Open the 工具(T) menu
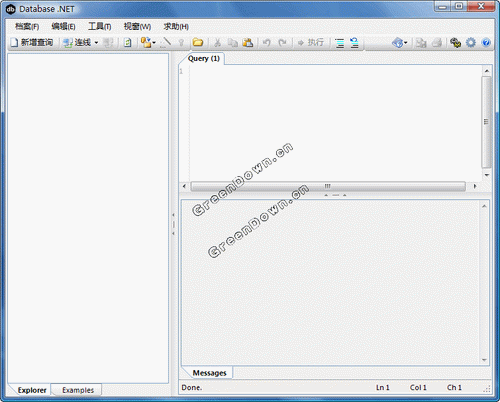Viewport: 500px width, 402px height. (x=99, y=26)
